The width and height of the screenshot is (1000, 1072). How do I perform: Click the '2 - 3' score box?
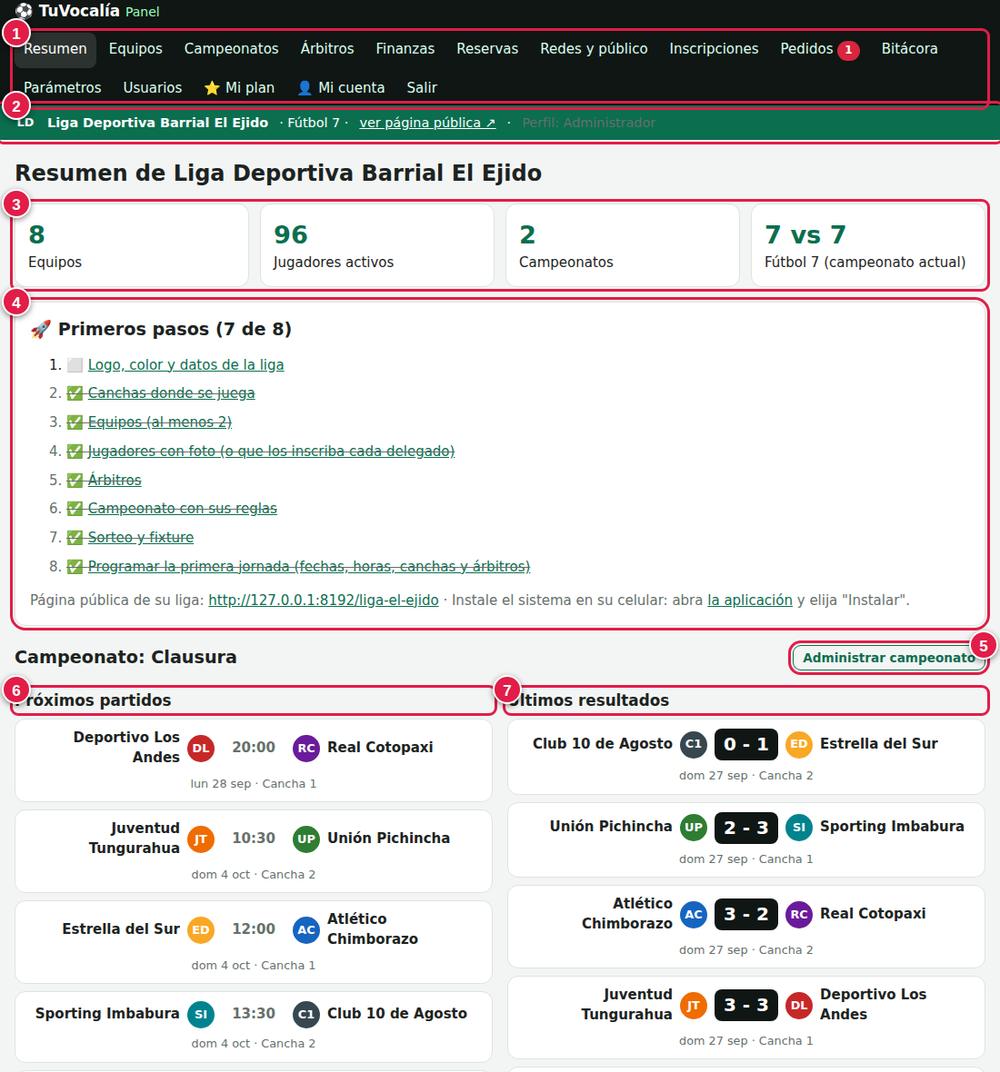coord(746,827)
